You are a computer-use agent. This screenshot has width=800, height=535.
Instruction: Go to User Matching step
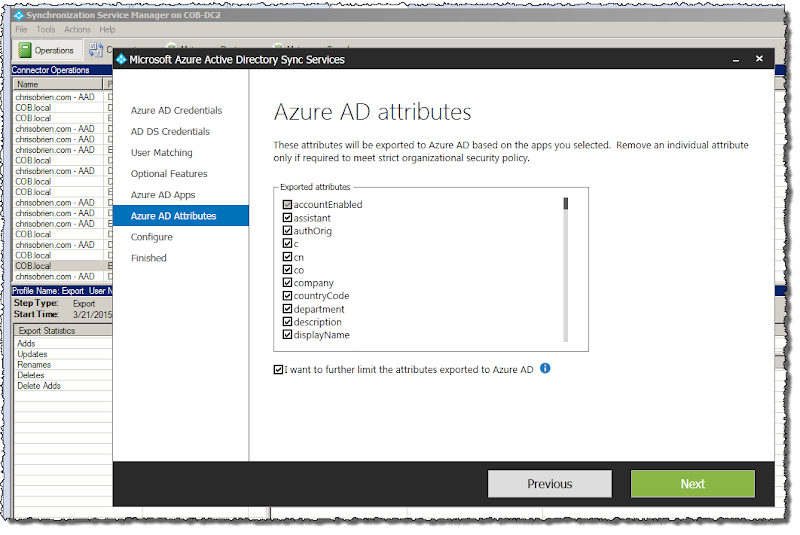[161, 152]
